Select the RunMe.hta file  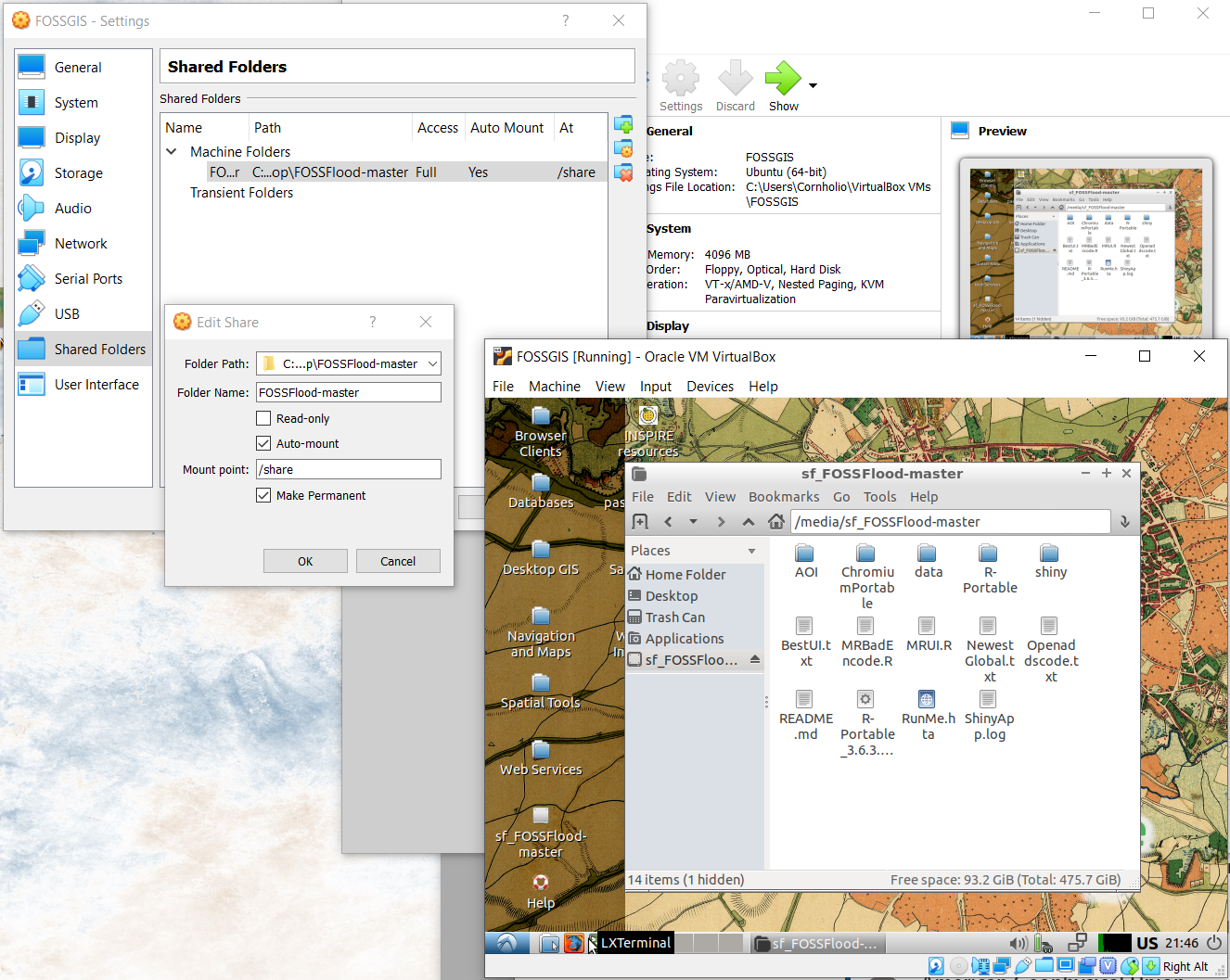[928, 716]
